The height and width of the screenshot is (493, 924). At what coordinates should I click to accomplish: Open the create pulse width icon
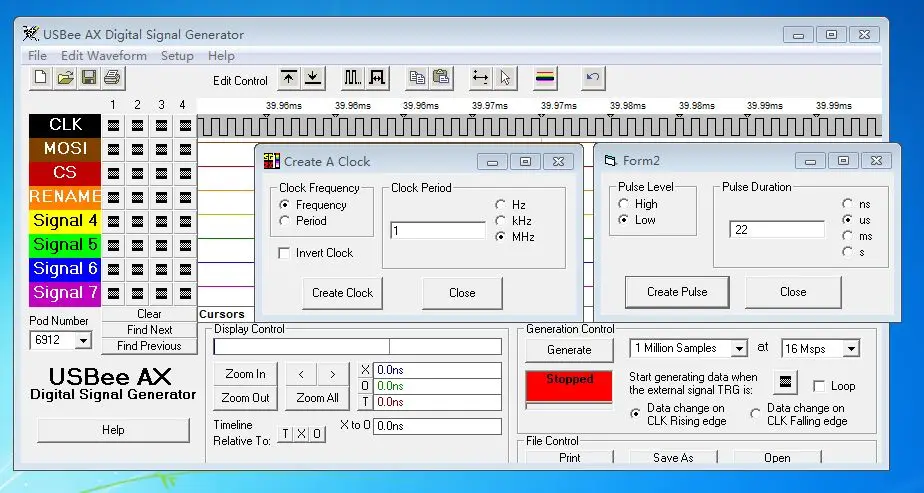click(x=377, y=78)
